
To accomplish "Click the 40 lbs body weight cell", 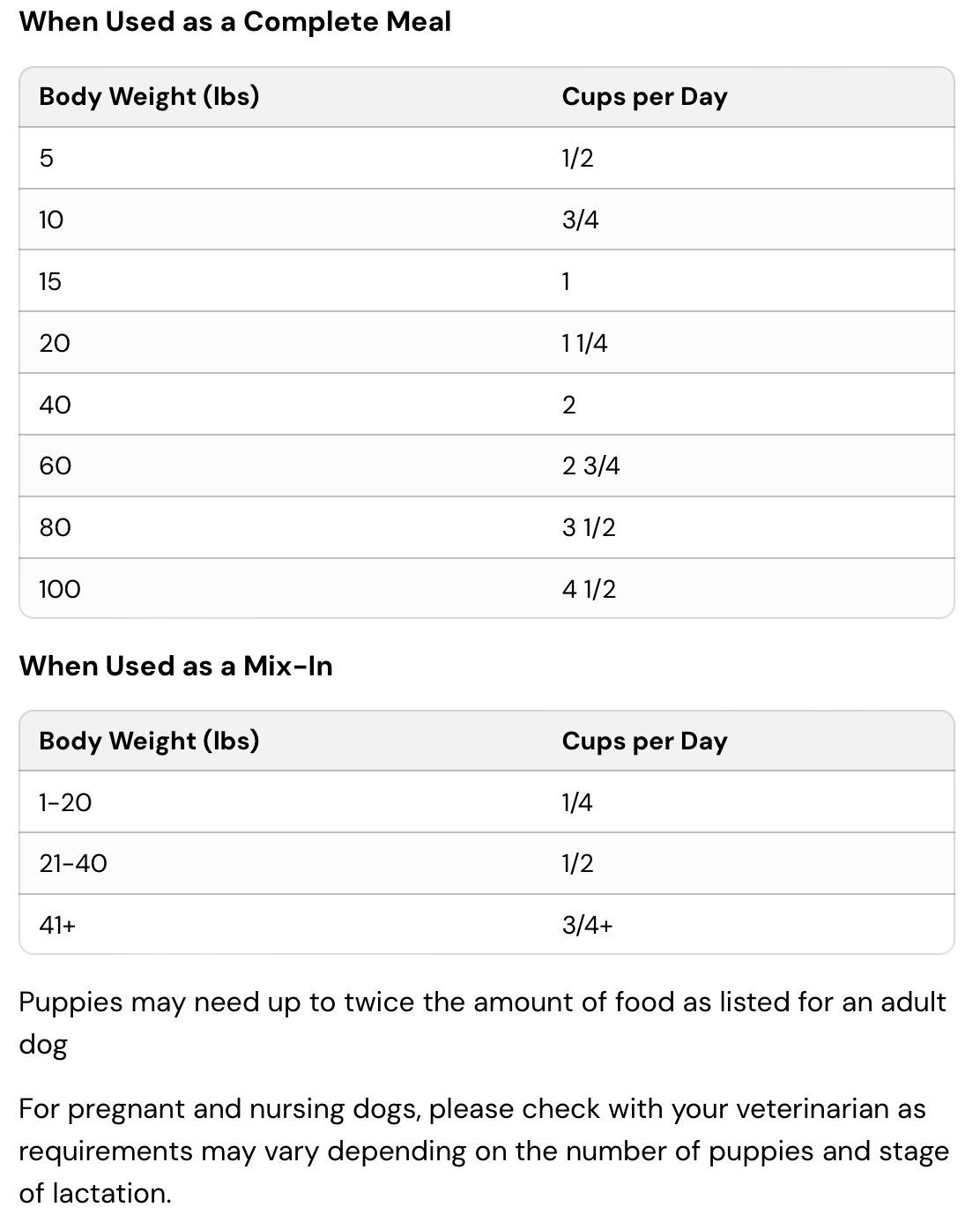I will (x=55, y=405).
